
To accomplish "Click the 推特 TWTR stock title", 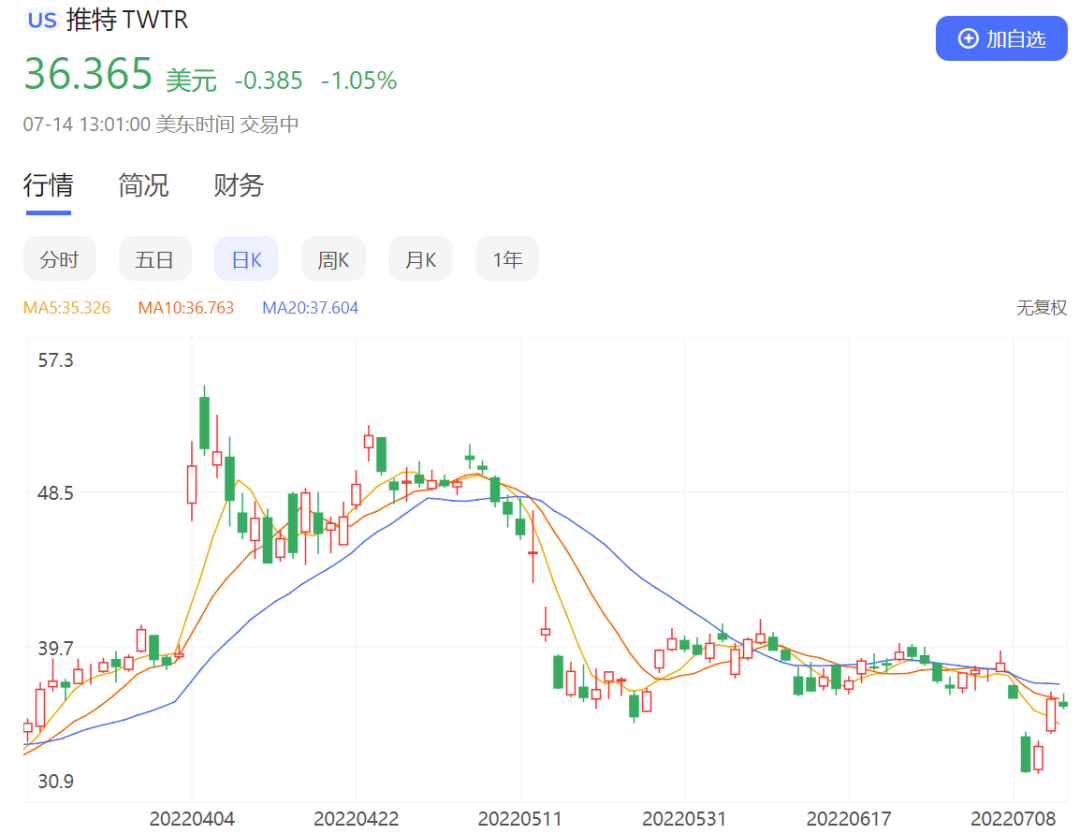I will click(127, 20).
